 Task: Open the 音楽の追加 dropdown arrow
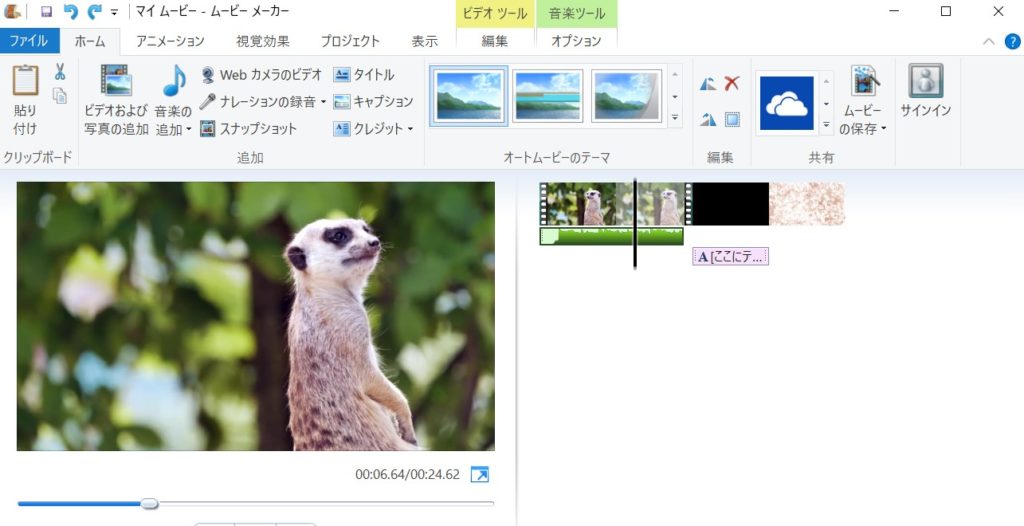click(x=189, y=129)
